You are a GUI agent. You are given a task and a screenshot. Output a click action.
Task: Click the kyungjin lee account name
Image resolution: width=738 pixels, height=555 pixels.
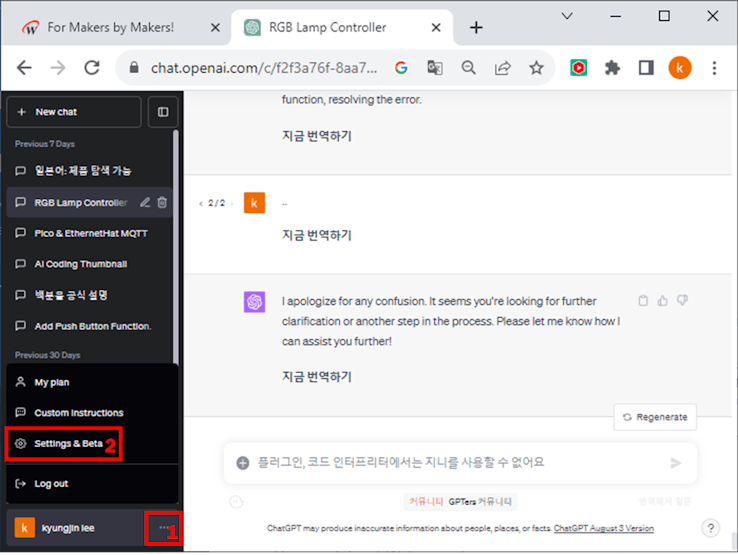68,528
